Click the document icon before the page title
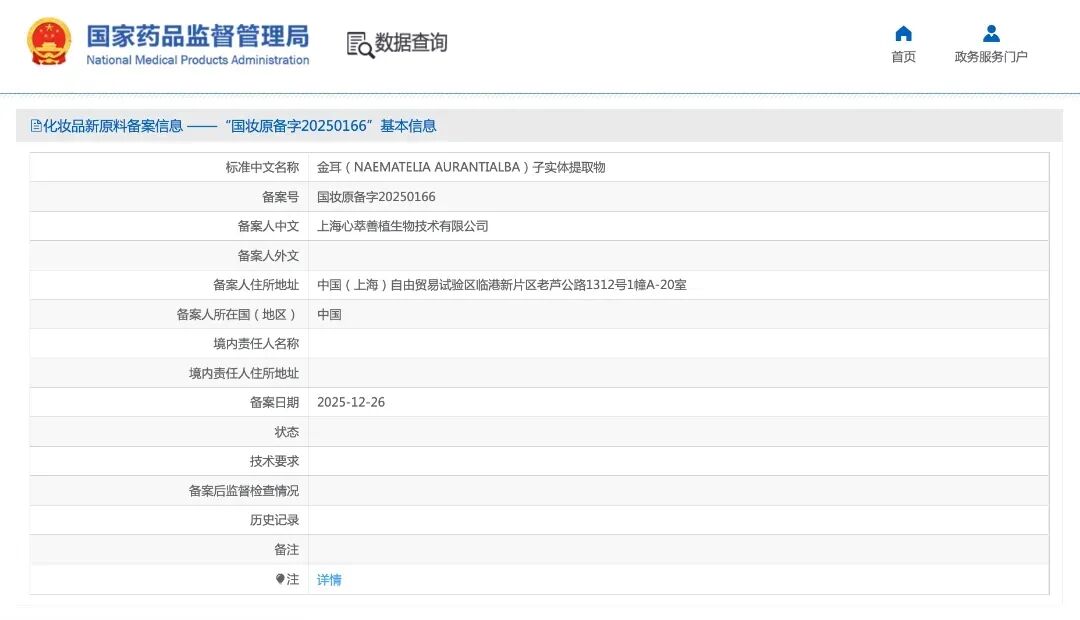The image size is (1080, 620). pos(36,125)
